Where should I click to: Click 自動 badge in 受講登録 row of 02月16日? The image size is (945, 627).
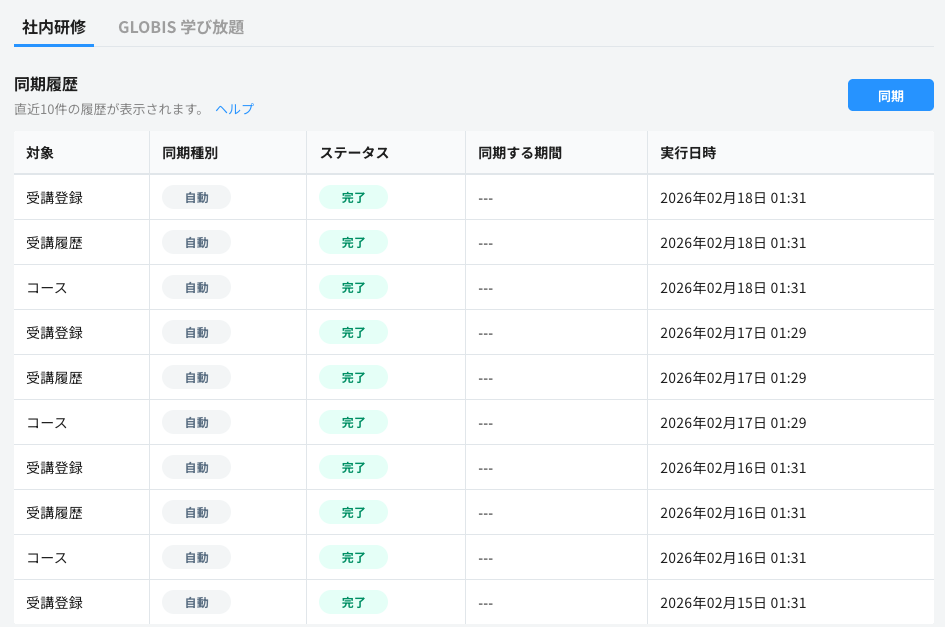click(196, 468)
